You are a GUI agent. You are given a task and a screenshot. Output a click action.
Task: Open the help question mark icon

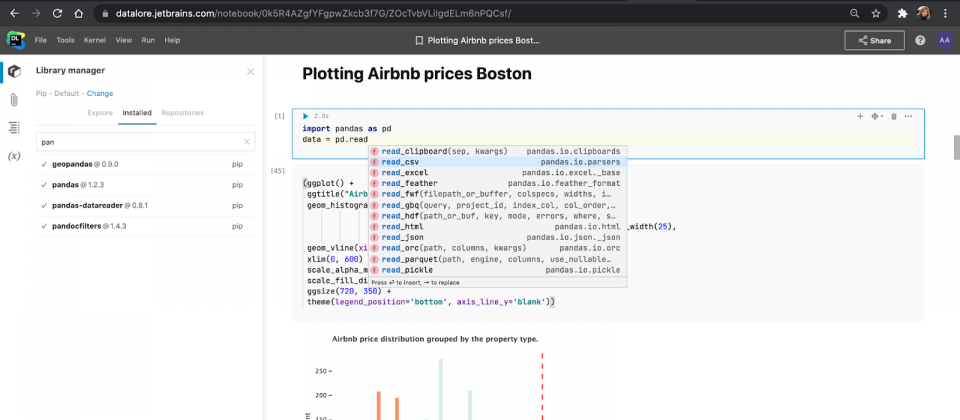(x=920, y=40)
